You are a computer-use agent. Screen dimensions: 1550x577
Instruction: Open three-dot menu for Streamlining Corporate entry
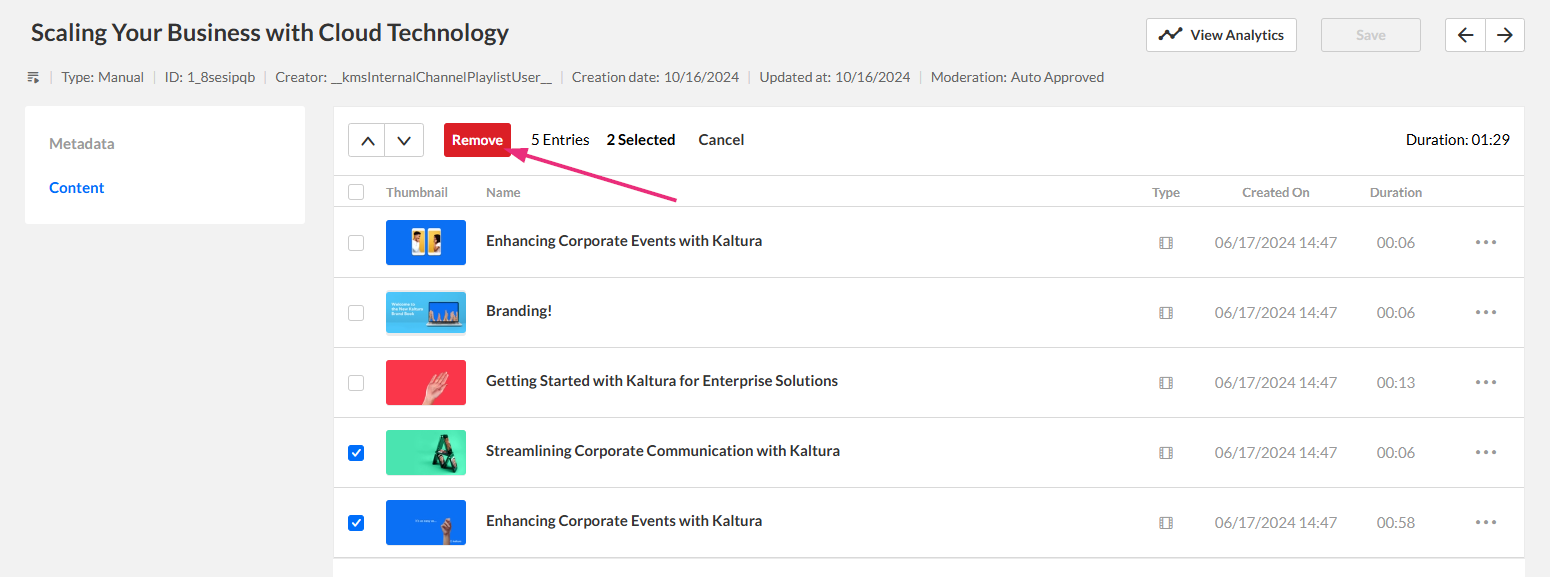tap(1485, 452)
